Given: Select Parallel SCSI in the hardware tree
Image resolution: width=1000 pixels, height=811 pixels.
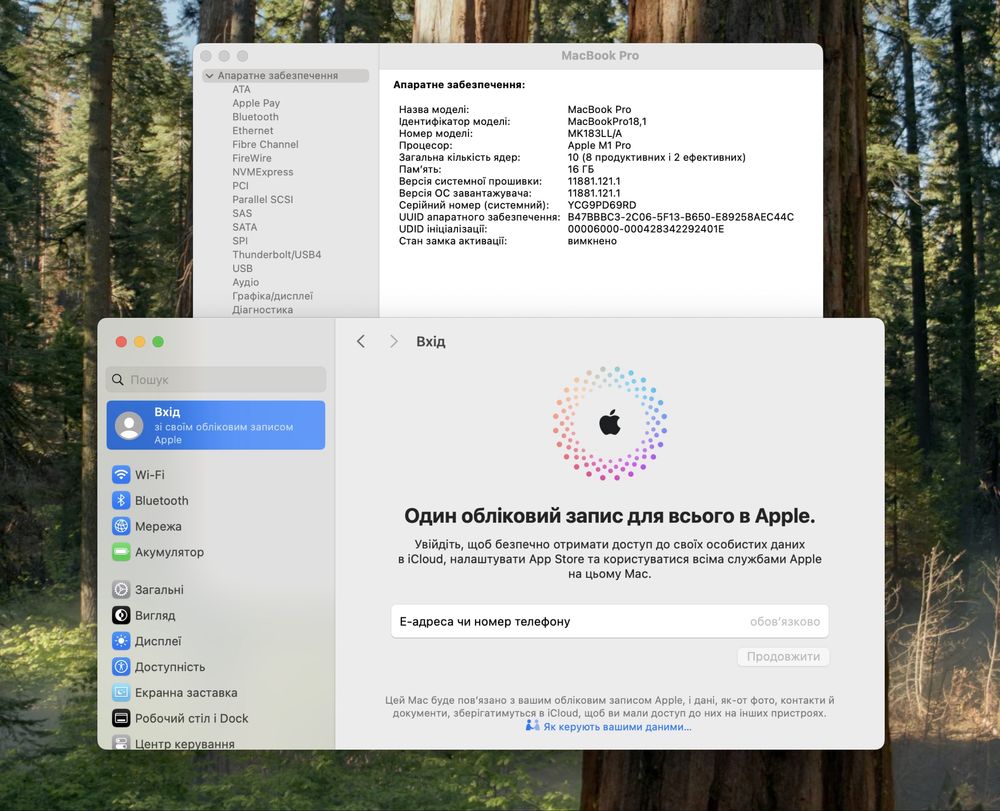Looking at the screenshot, I should [x=263, y=200].
